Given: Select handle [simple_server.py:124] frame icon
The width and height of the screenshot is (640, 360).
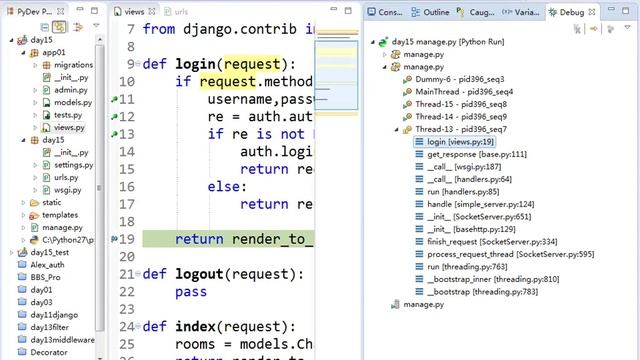Looking at the screenshot, I should click(x=419, y=204).
